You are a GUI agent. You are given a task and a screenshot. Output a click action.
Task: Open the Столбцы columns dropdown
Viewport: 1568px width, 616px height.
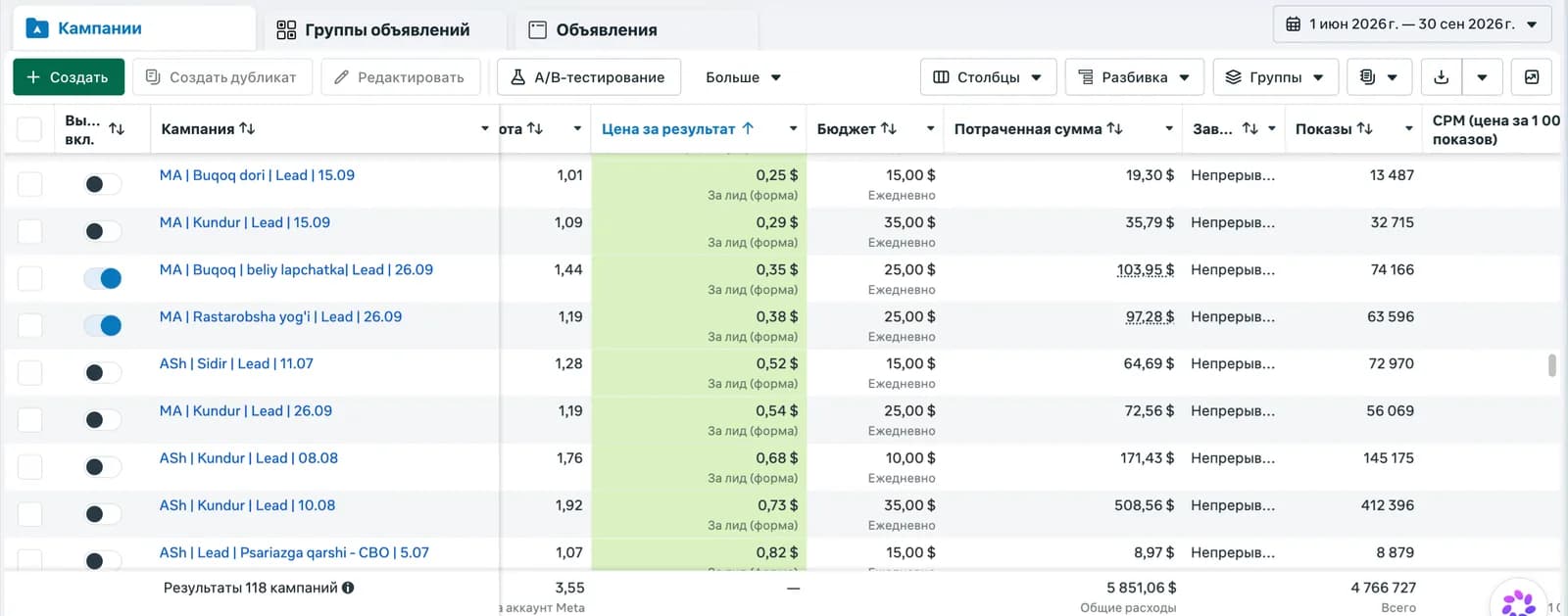point(988,77)
